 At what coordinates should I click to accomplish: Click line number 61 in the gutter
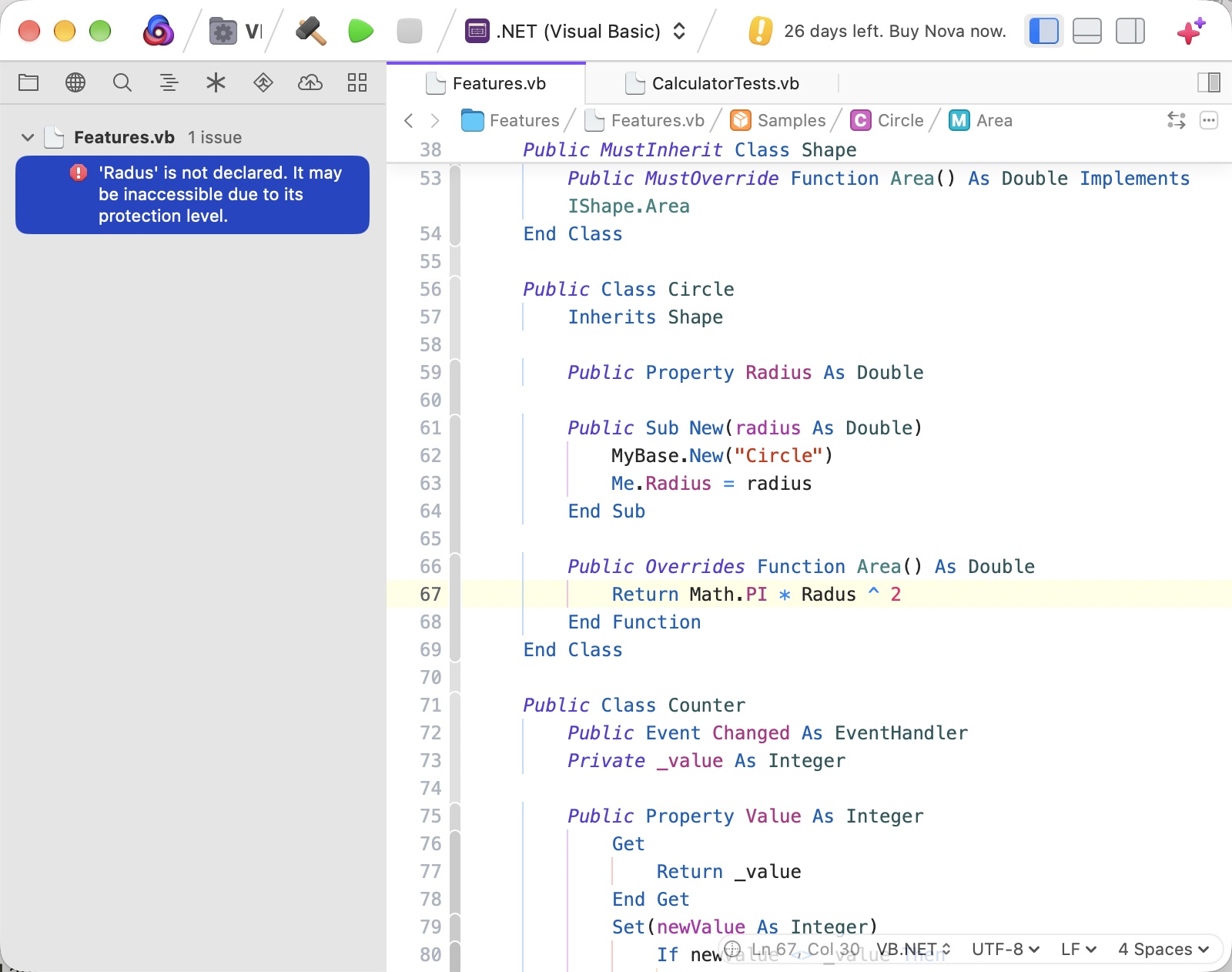430,428
